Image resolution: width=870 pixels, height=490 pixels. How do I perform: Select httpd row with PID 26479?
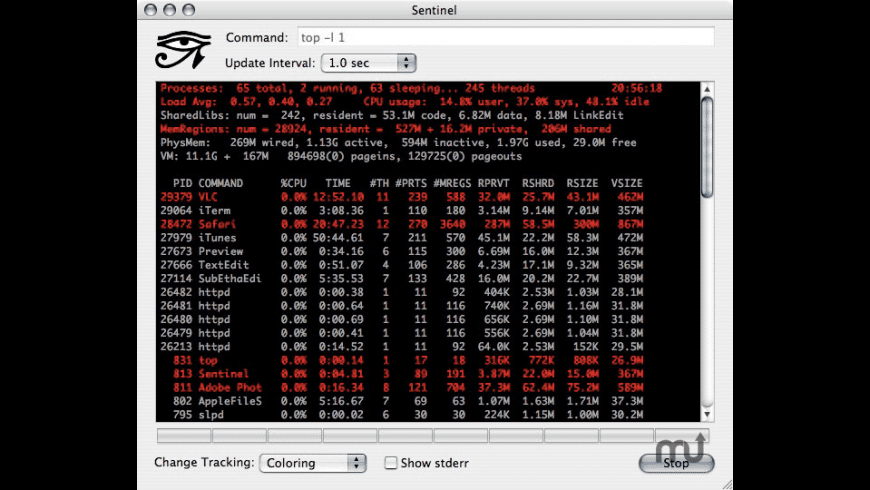(402, 333)
